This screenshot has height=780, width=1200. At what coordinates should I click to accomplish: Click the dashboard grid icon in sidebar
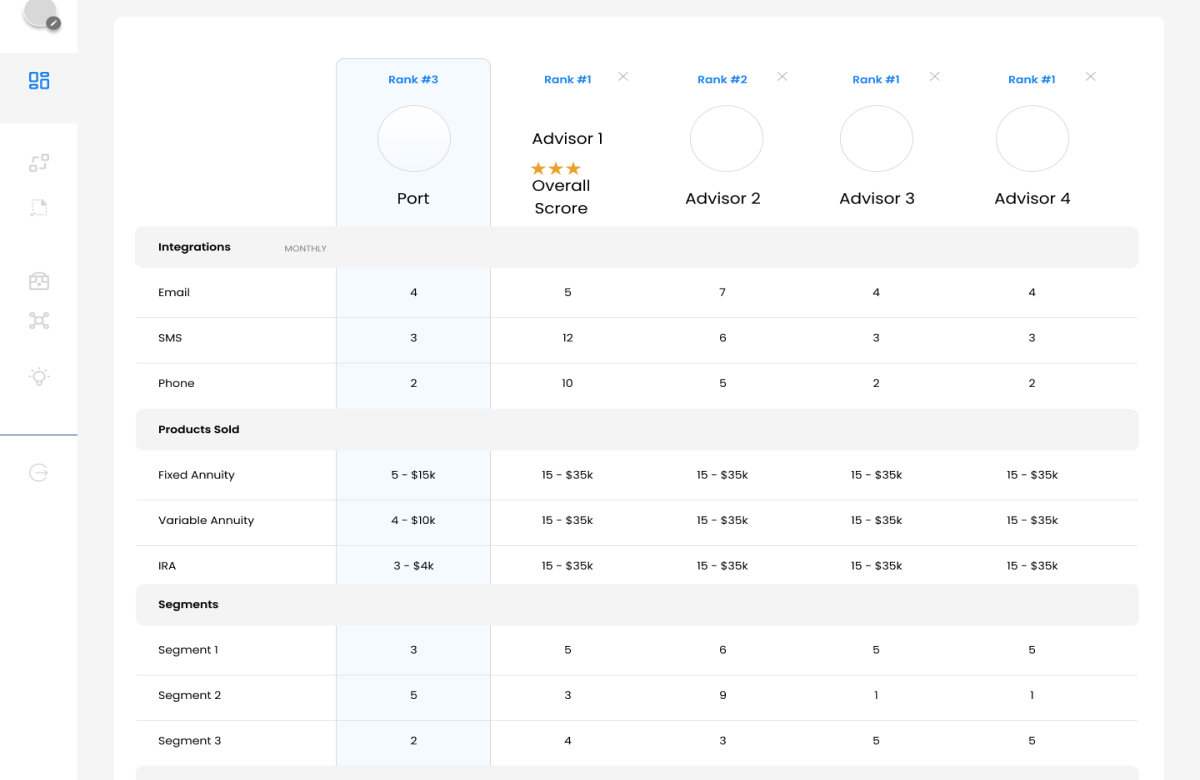(39, 81)
